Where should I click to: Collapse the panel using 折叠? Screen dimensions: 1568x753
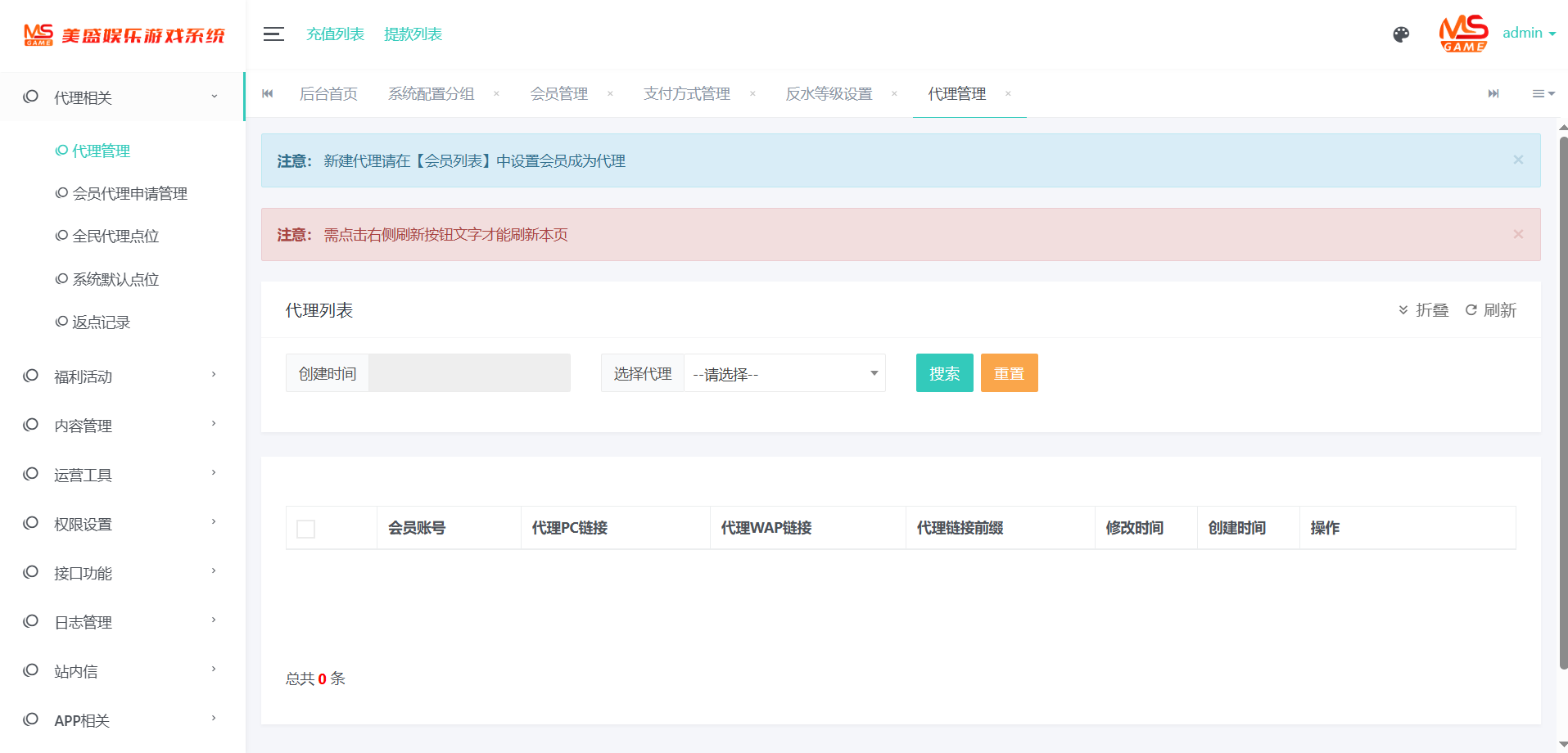click(x=1424, y=310)
